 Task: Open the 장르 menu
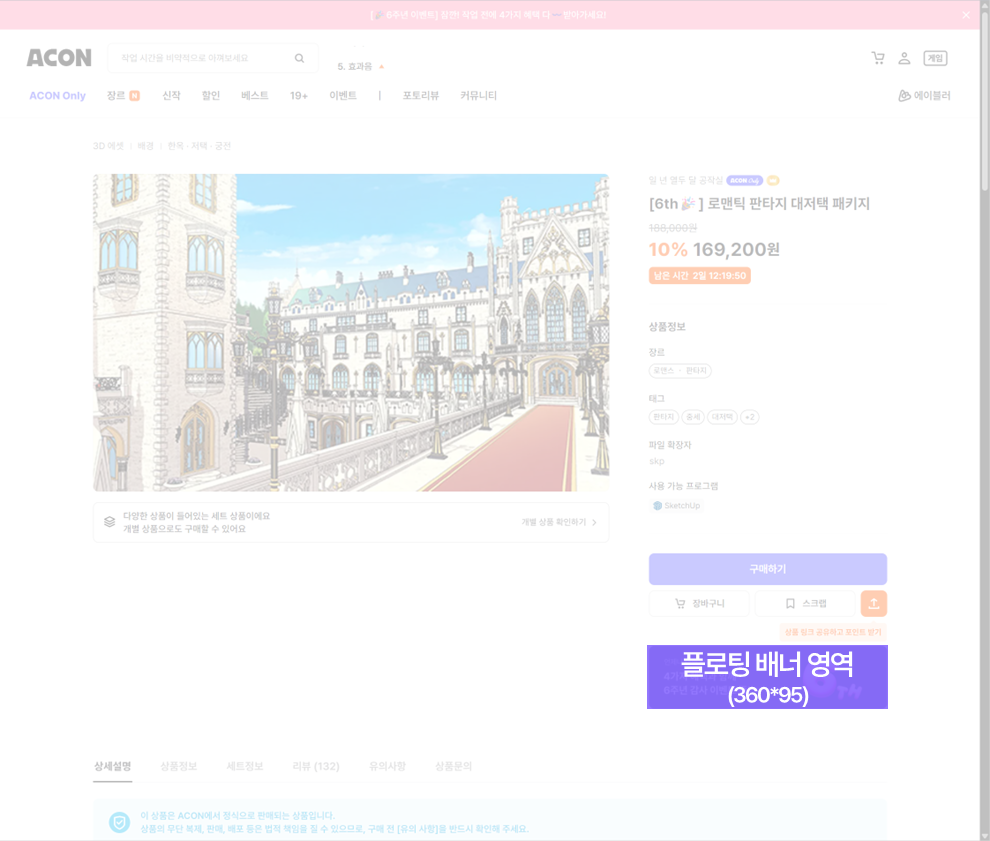[122, 95]
